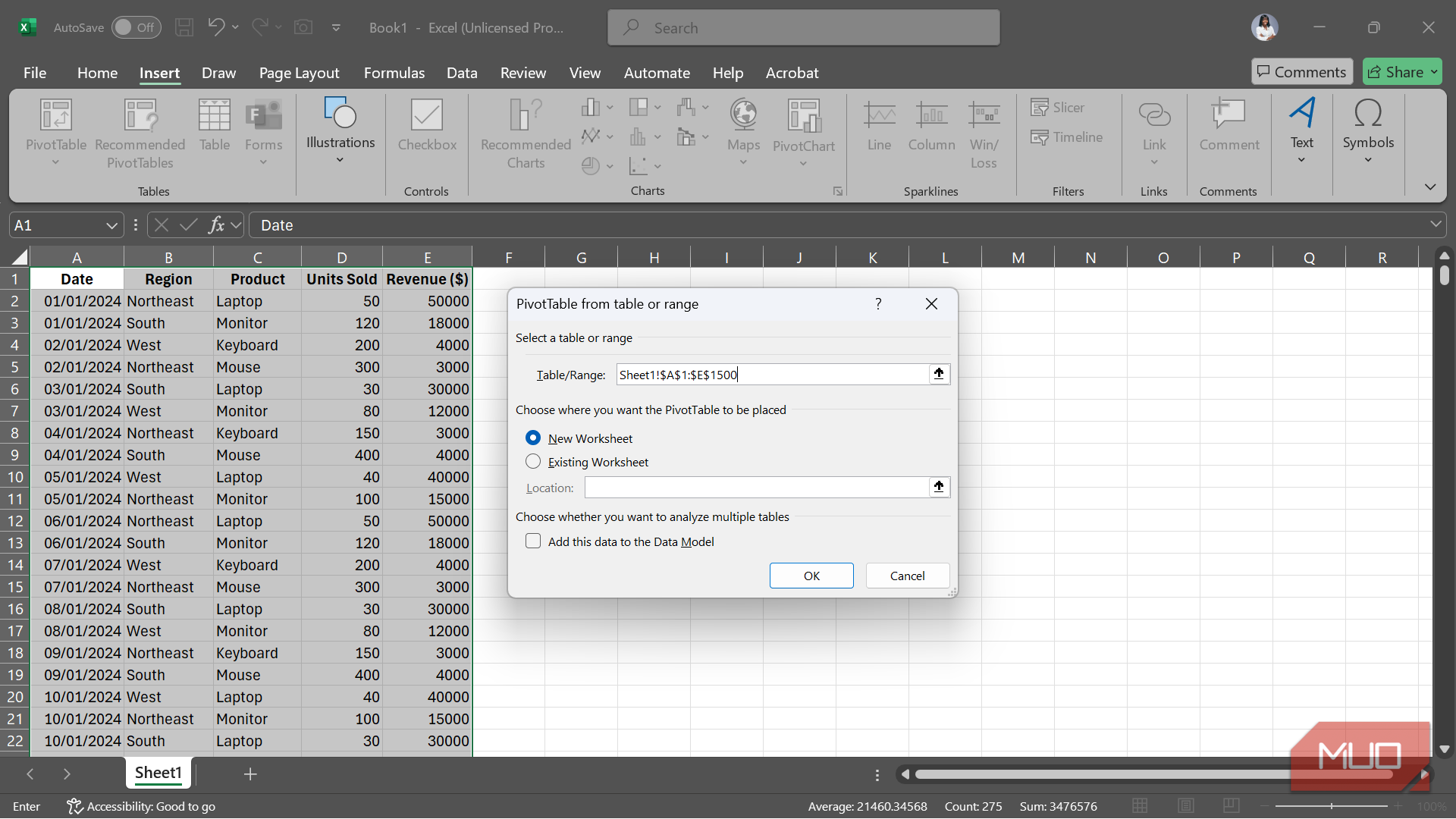Insert a Line sparkline

pos(879,126)
